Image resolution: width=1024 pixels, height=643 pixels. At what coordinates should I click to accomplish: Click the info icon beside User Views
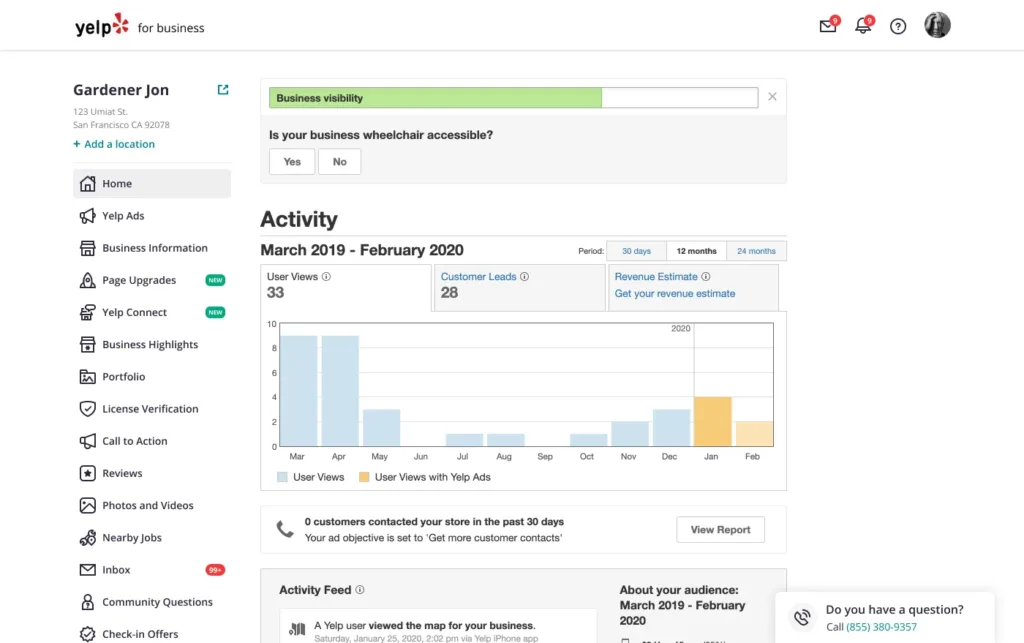(326, 277)
